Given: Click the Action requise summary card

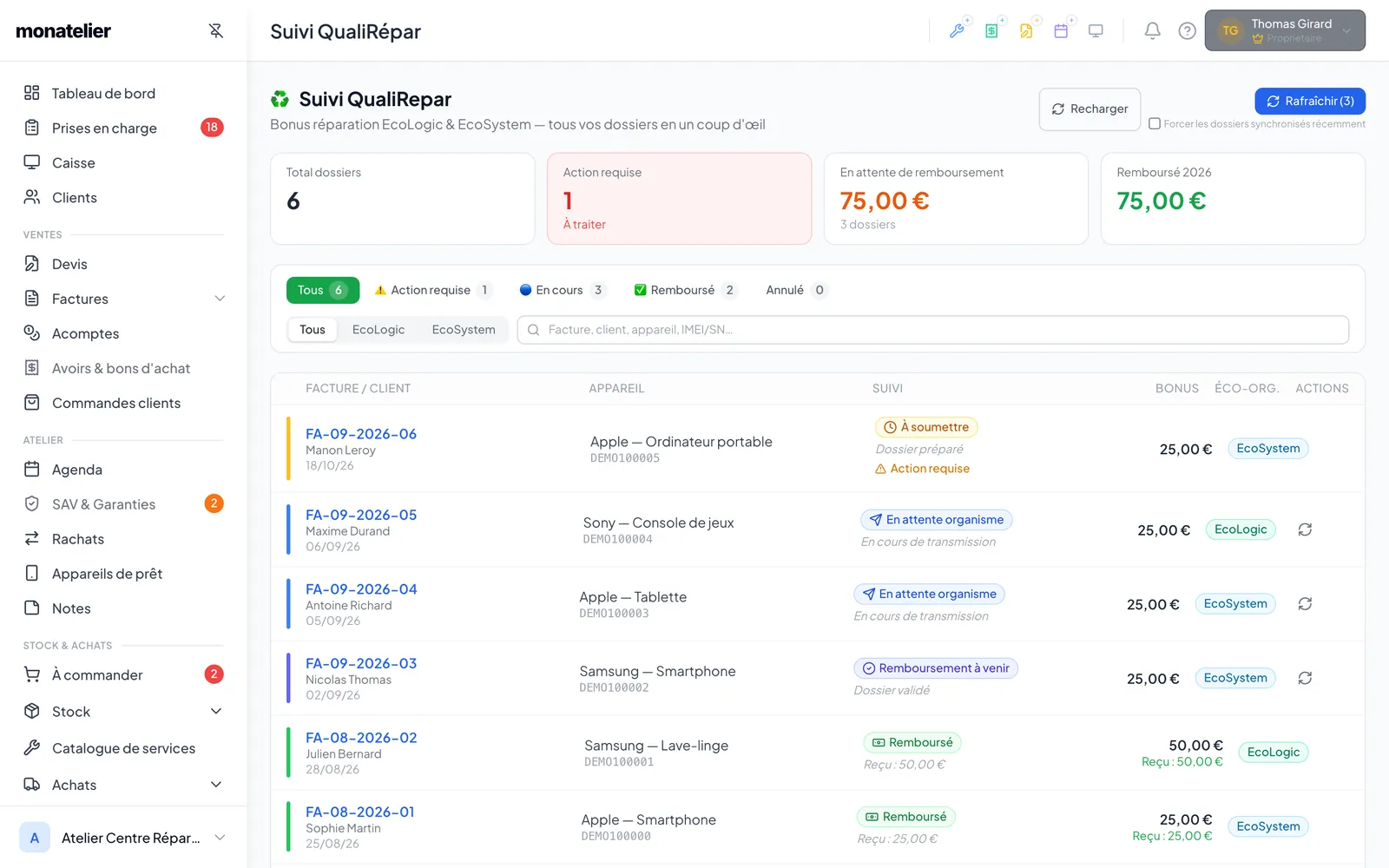Looking at the screenshot, I should tap(679, 199).
